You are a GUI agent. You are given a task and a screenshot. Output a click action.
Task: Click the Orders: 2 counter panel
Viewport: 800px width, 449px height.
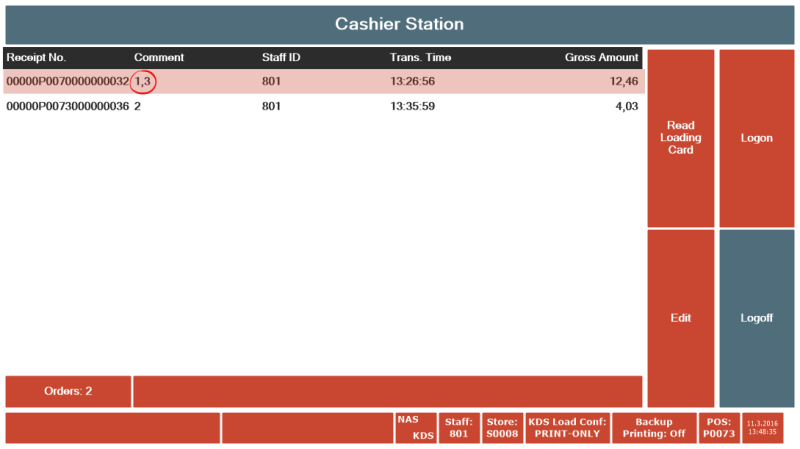click(x=68, y=391)
